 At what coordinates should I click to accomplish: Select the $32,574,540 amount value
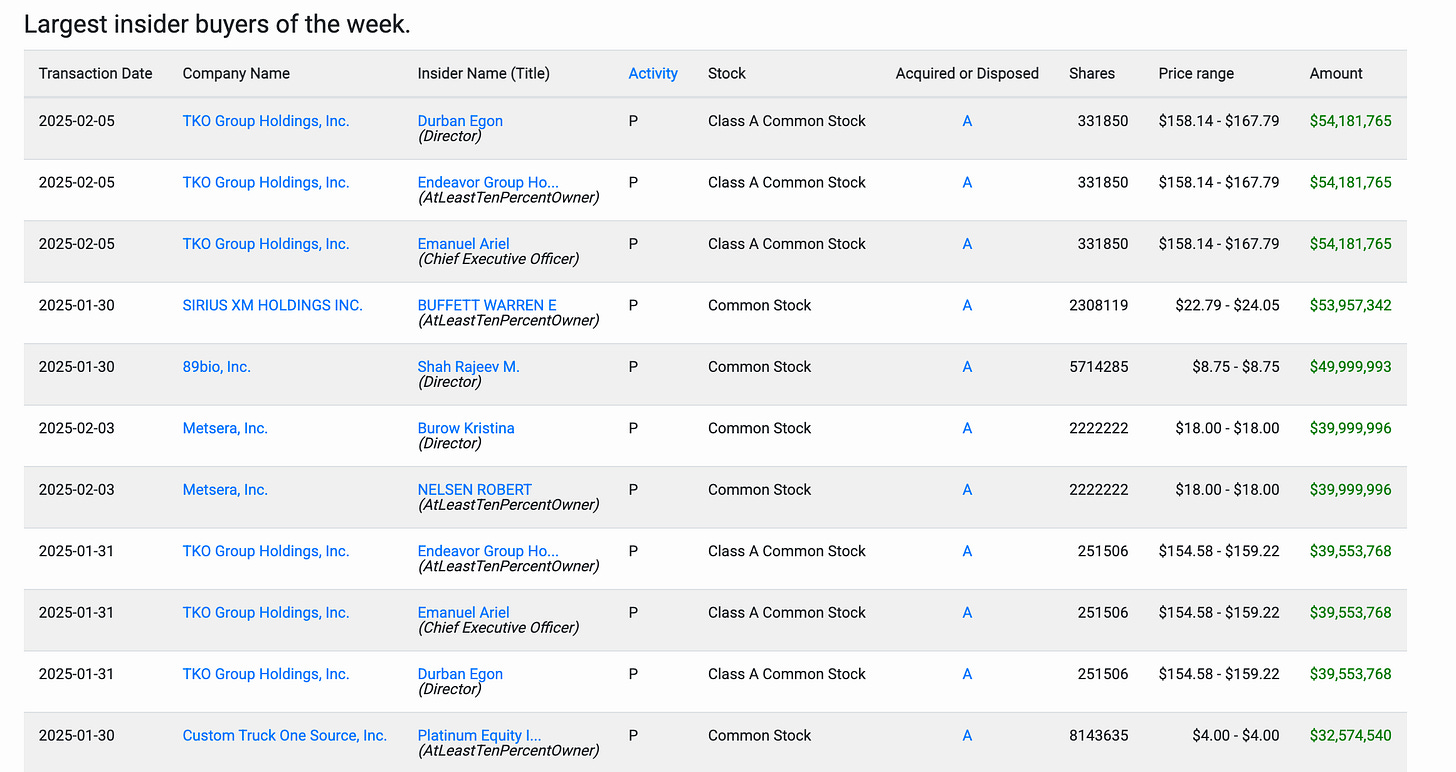[1350, 736]
